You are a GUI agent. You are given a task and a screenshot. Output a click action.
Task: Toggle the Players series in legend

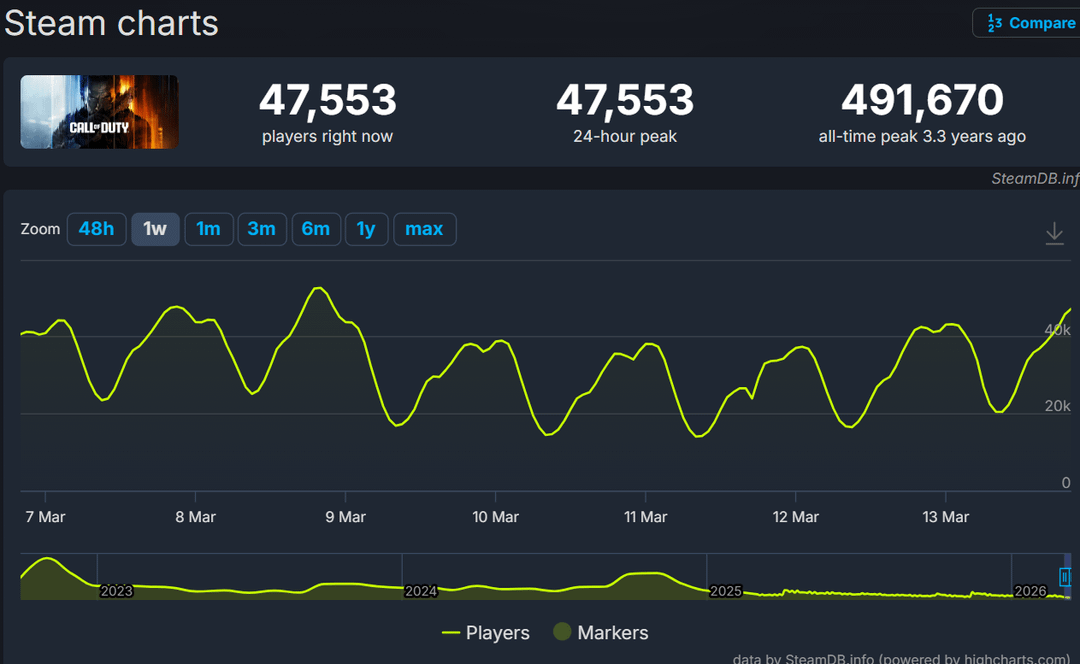click(486, 633)
